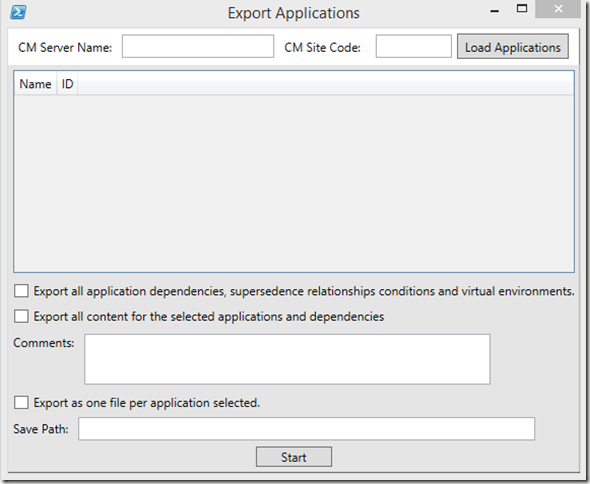Sort the list by Name column header

point(35,84)
